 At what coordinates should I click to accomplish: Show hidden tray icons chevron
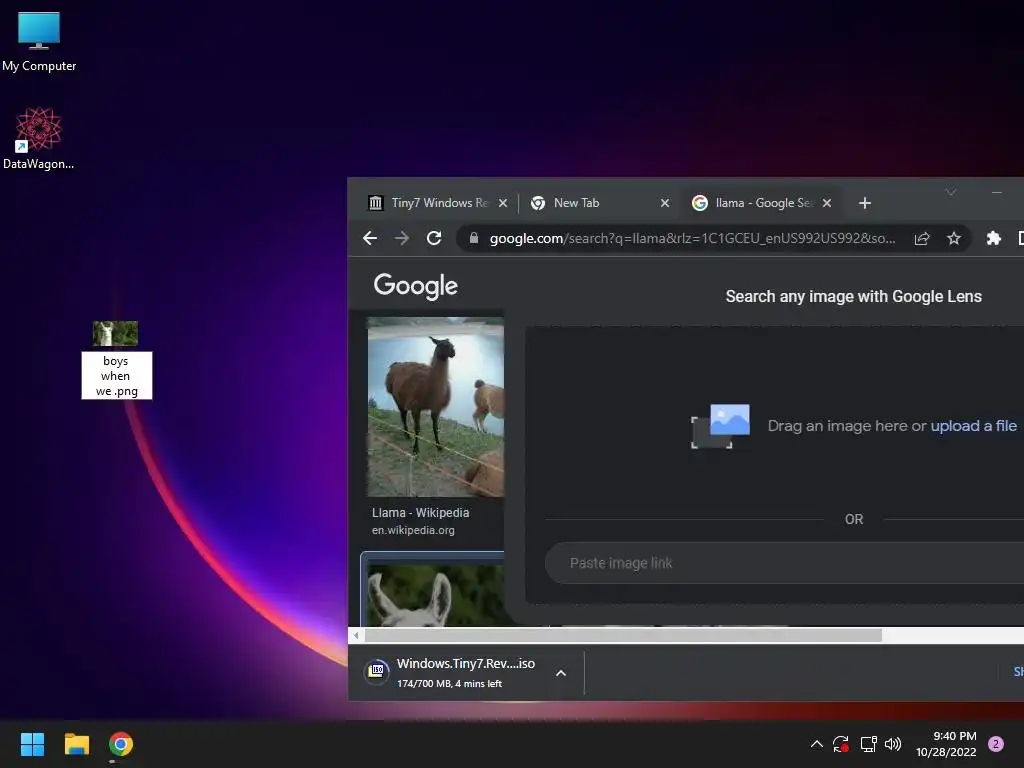tap(816, 744)
